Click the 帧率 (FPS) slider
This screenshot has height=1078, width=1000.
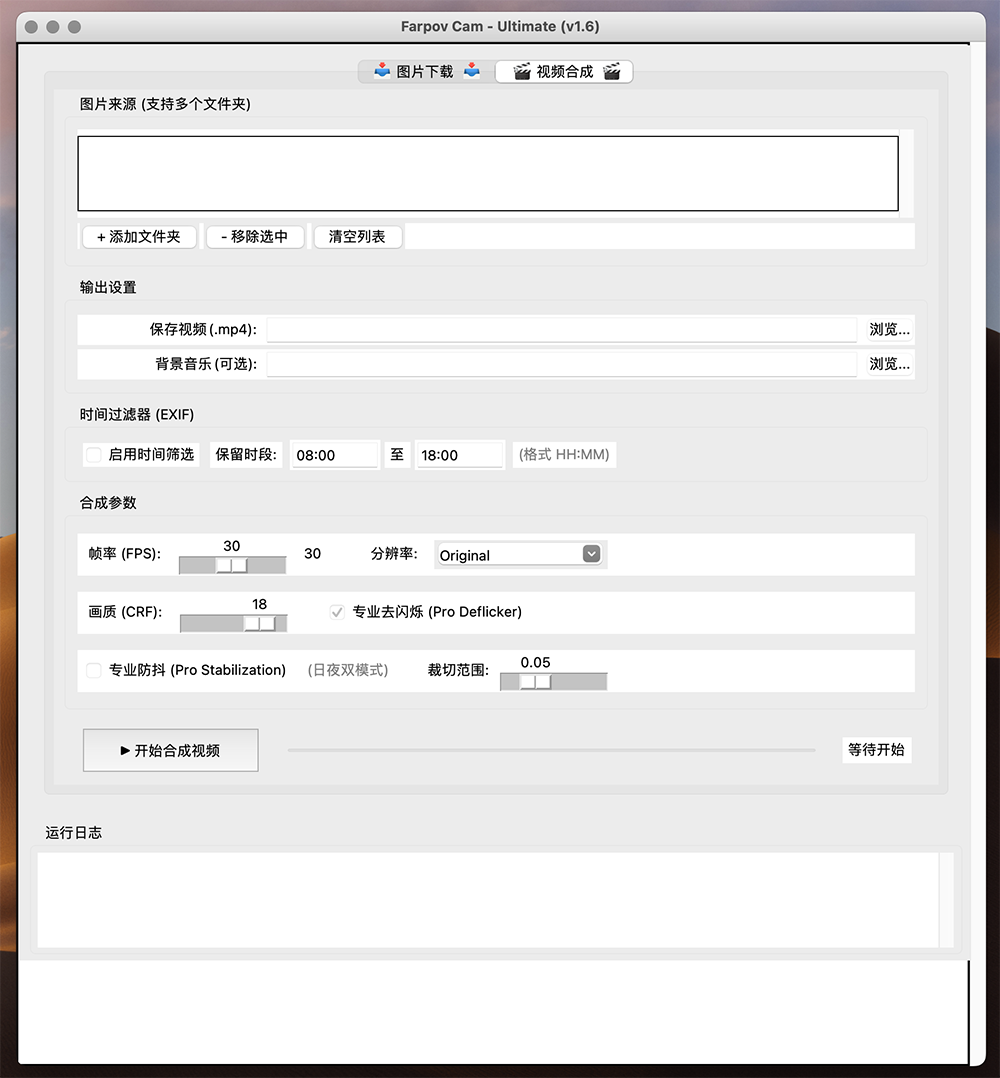[232, 565]
